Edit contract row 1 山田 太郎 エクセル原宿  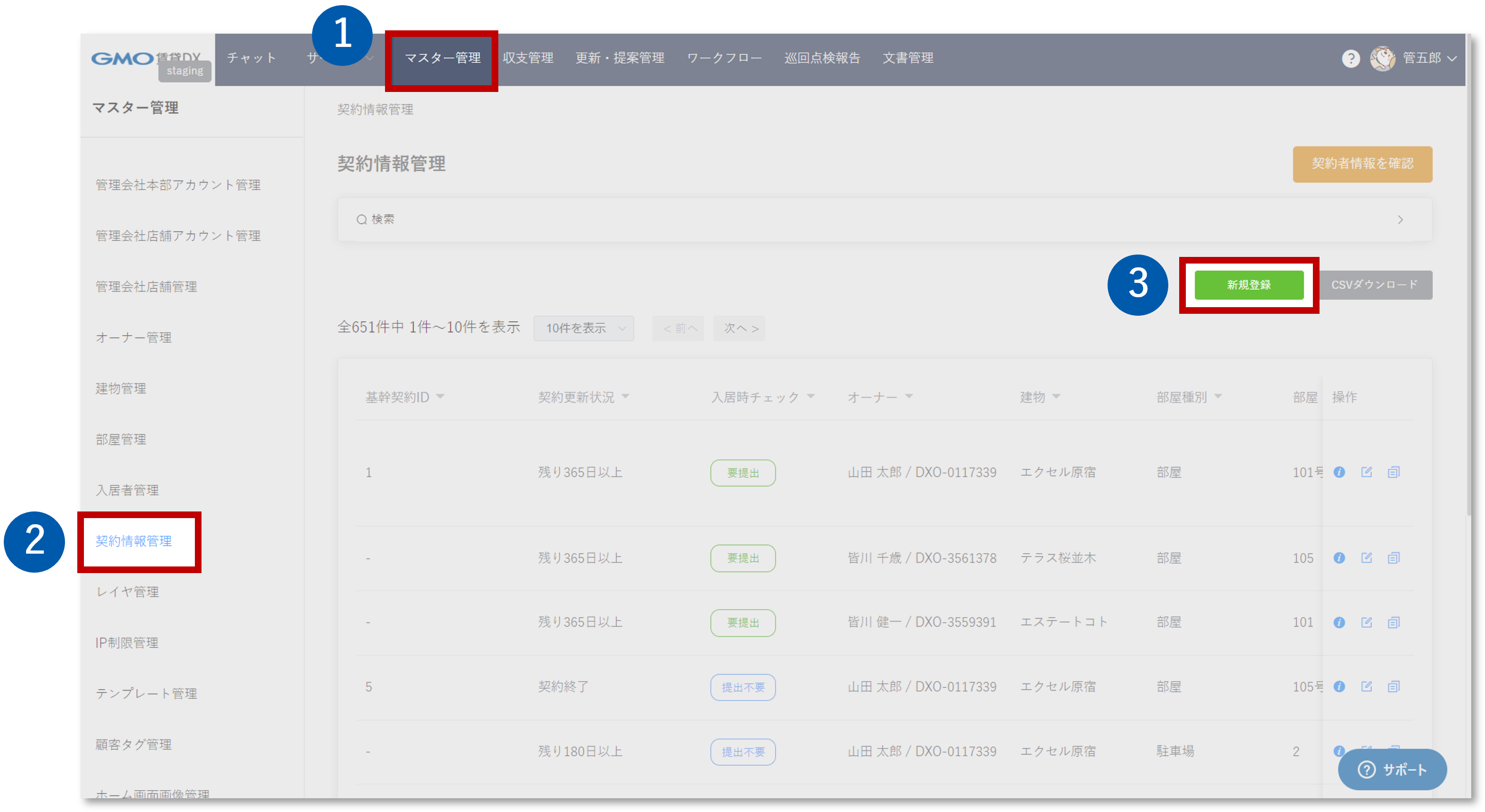pos(1366,472)
